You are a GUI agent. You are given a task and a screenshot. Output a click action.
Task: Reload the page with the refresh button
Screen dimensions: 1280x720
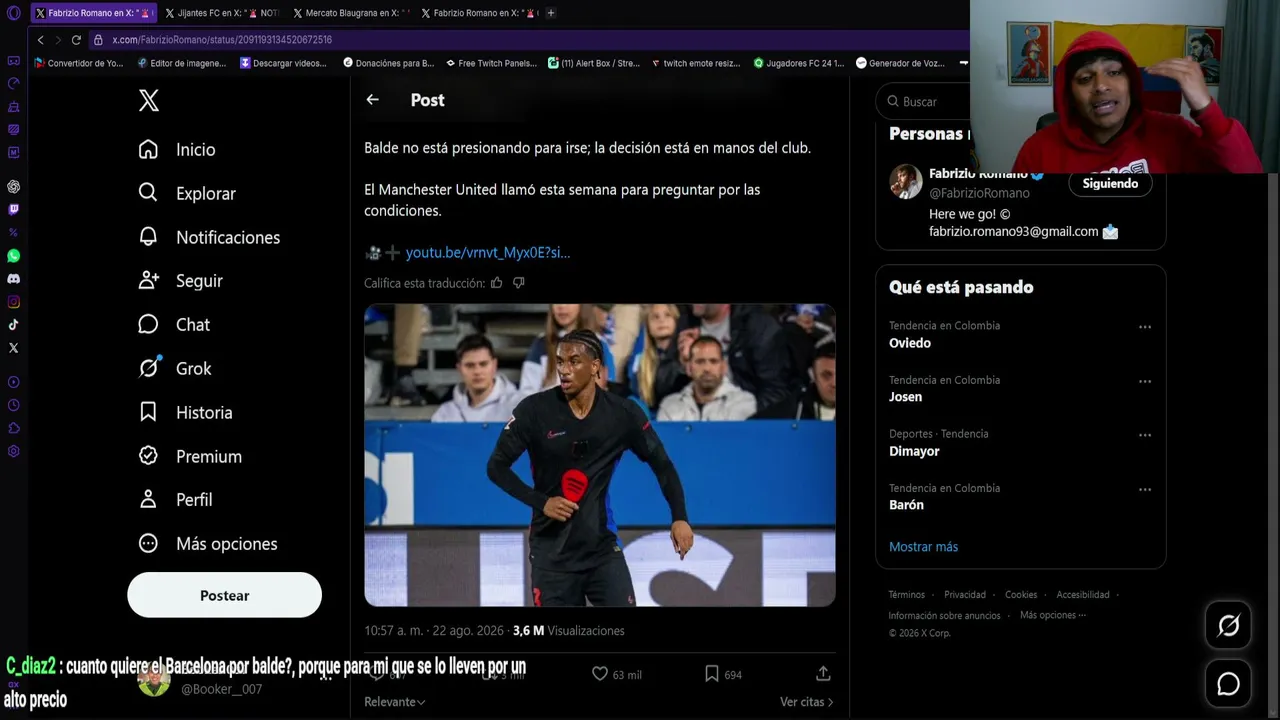point(76,40)
